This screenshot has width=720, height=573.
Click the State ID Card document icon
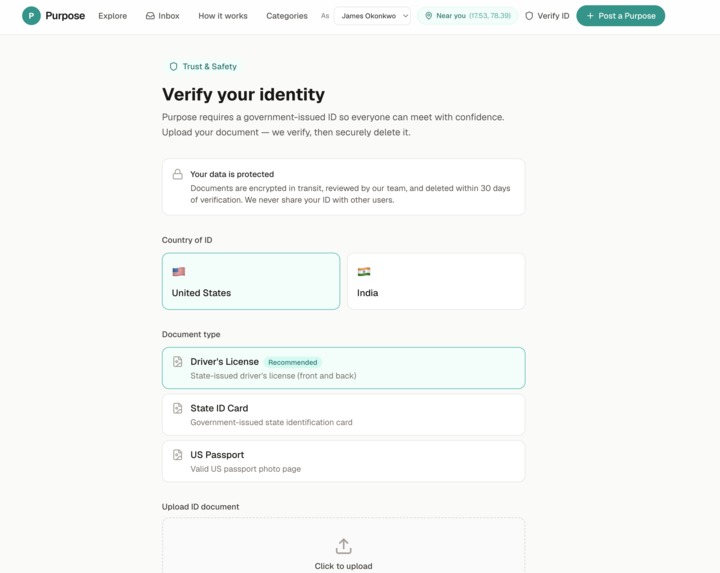[178, 408]
